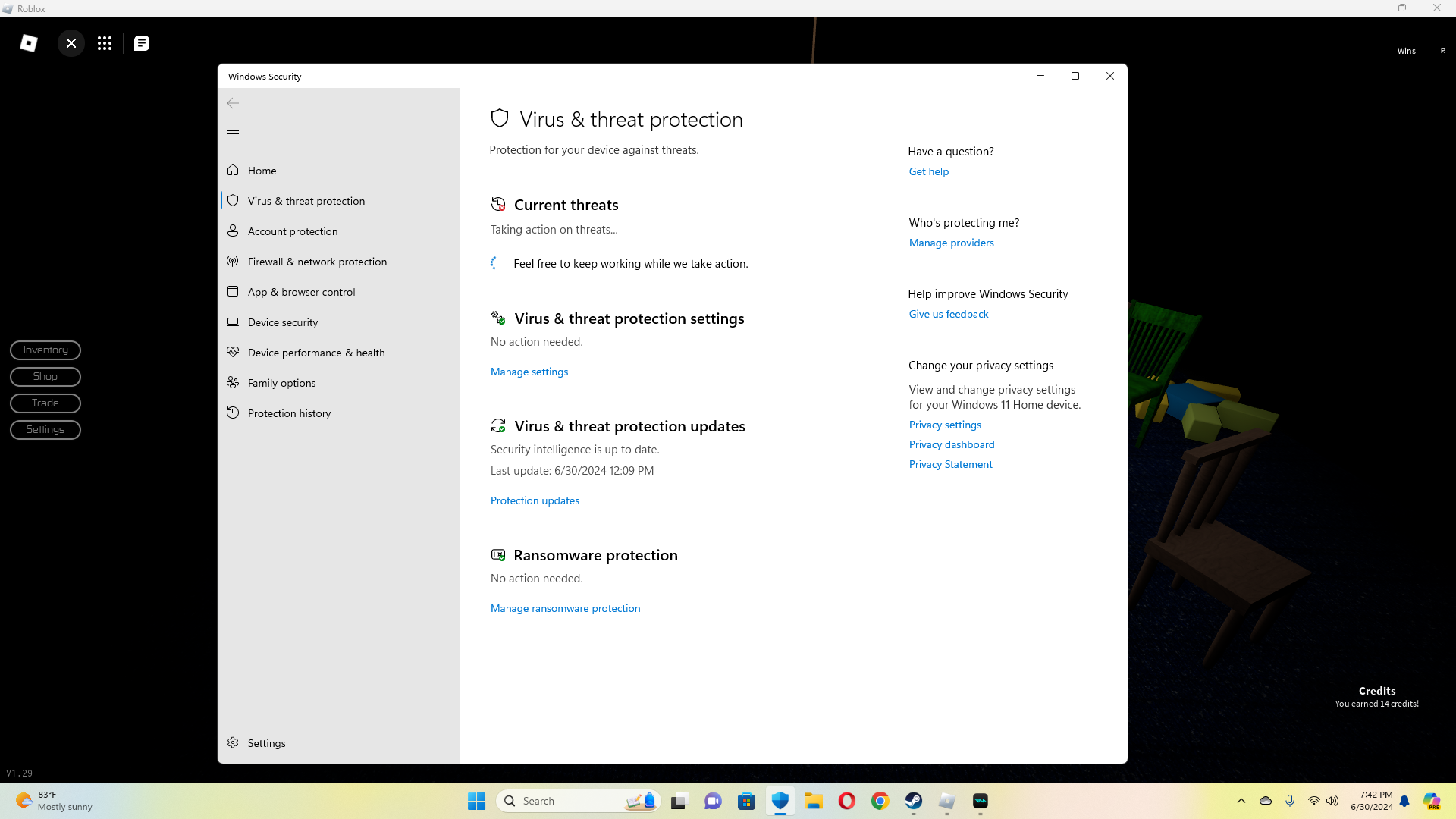Open Google Chrome from taskbar

880,801
